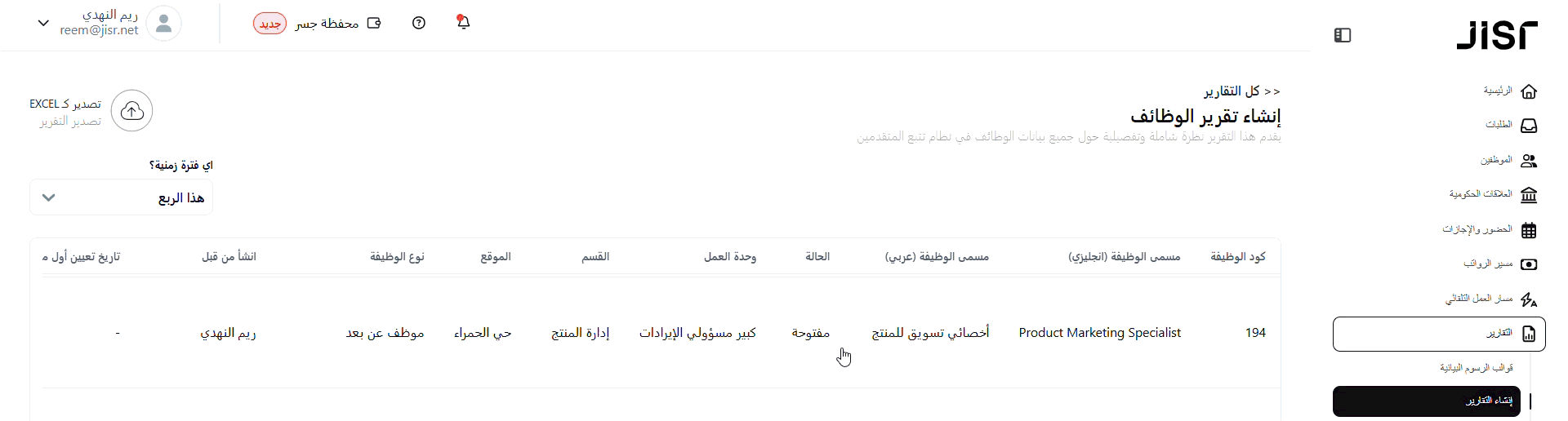Click the 'كود الوظيفة' column header
Screen dimensions: 1568x421
coord(1237,257)
